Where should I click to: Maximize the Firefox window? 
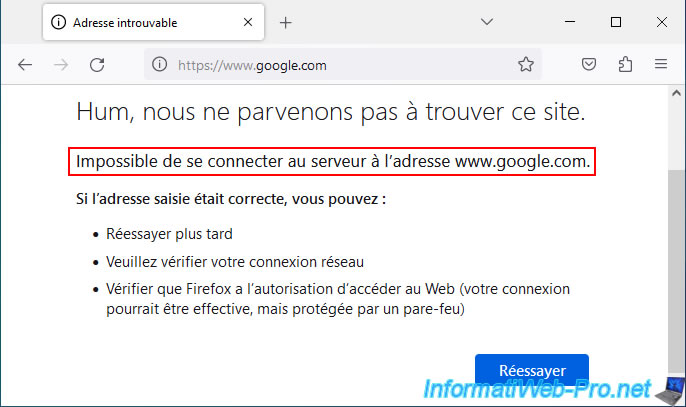pos(616,22)
